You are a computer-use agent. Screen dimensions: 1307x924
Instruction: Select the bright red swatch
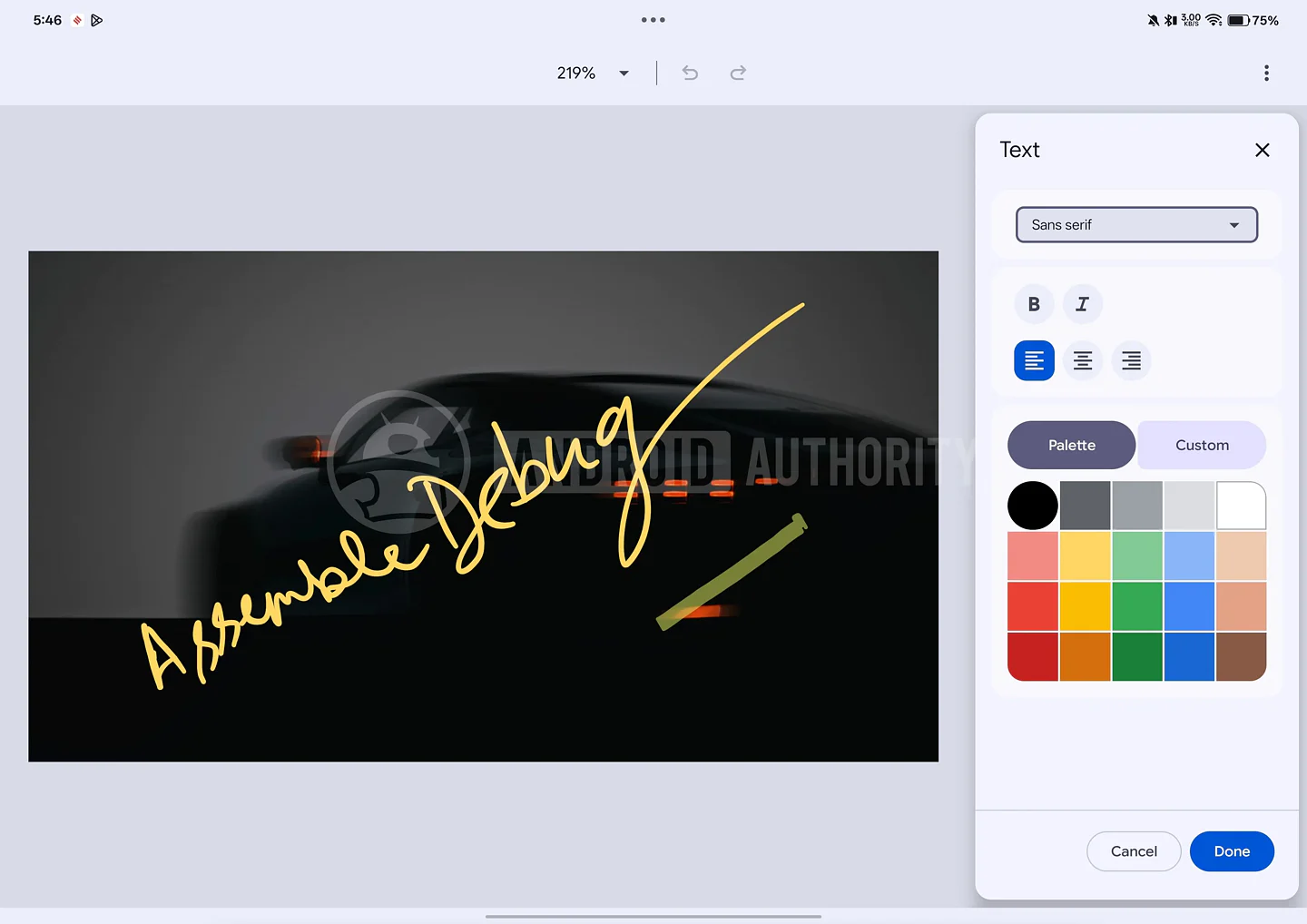tap(1033, 606)
